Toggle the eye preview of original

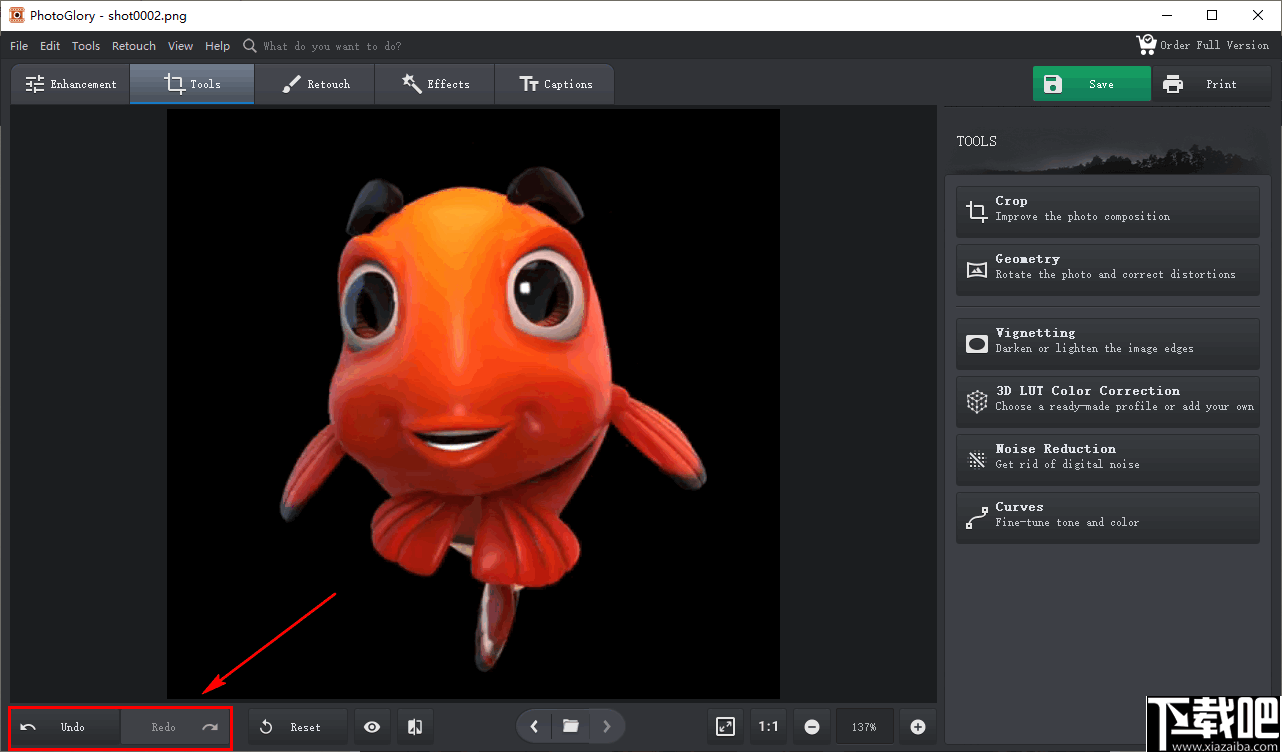coord(372,727)
